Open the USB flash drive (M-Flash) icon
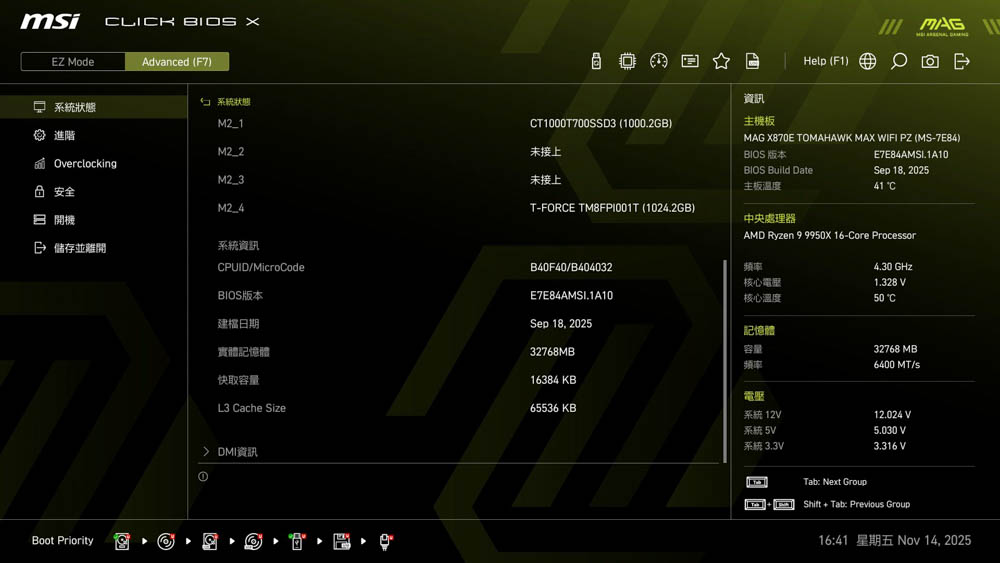 pyautogui.click(x=596, y=62)
